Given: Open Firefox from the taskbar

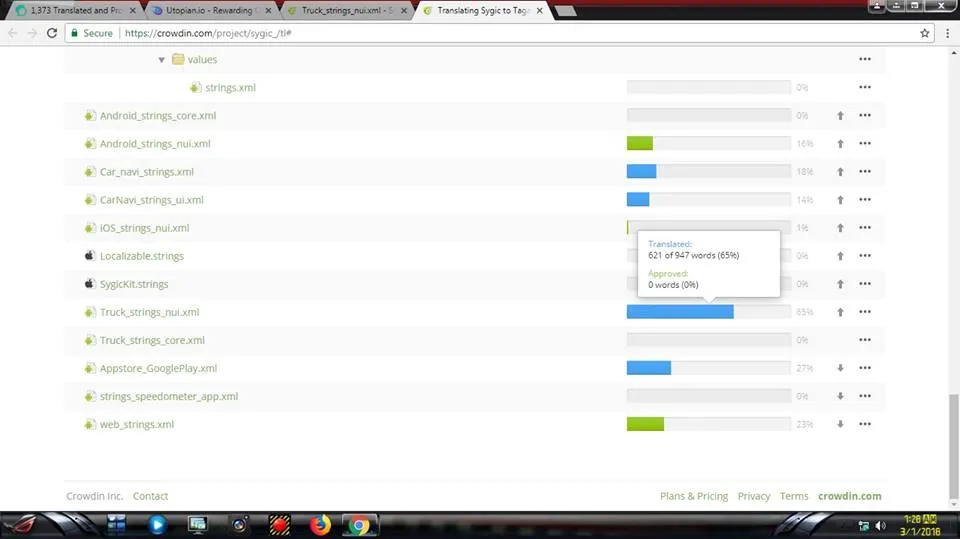Looking at the screenshot, I should coord(320,525).
